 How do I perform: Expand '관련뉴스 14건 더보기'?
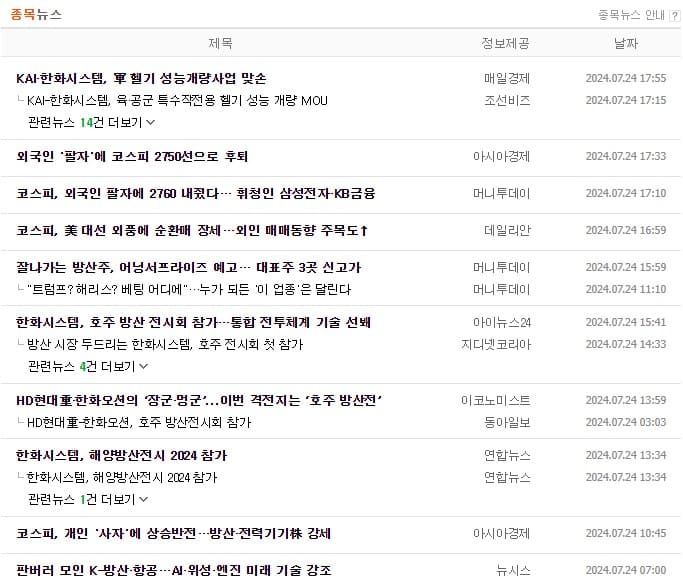tap(91, 123)
